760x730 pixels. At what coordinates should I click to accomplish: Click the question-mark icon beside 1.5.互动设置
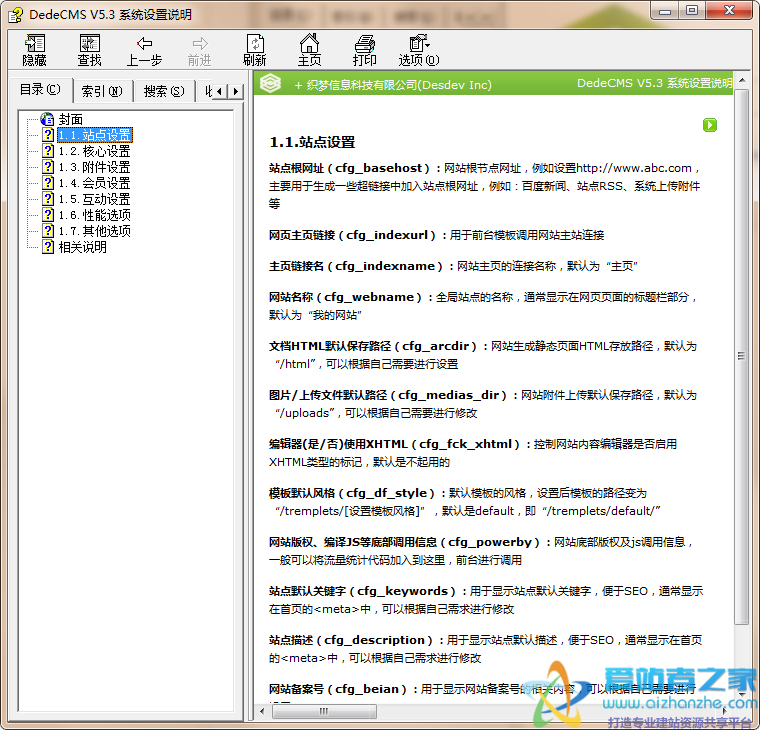point(48,199)
